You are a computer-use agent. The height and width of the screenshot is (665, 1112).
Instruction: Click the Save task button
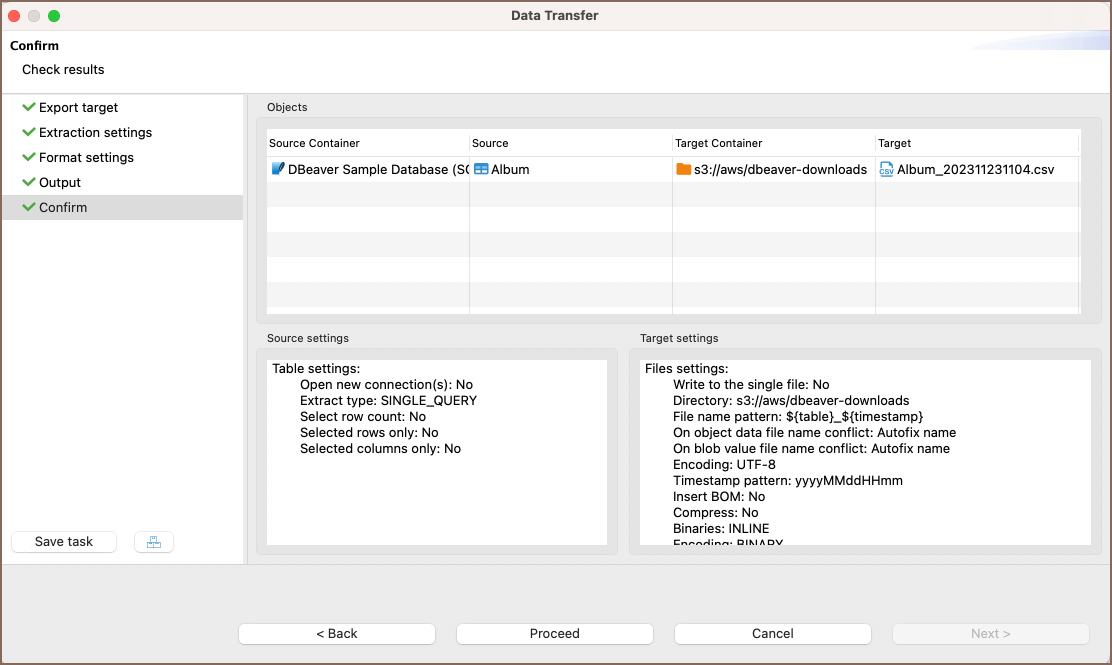click(x=64, y=542)
